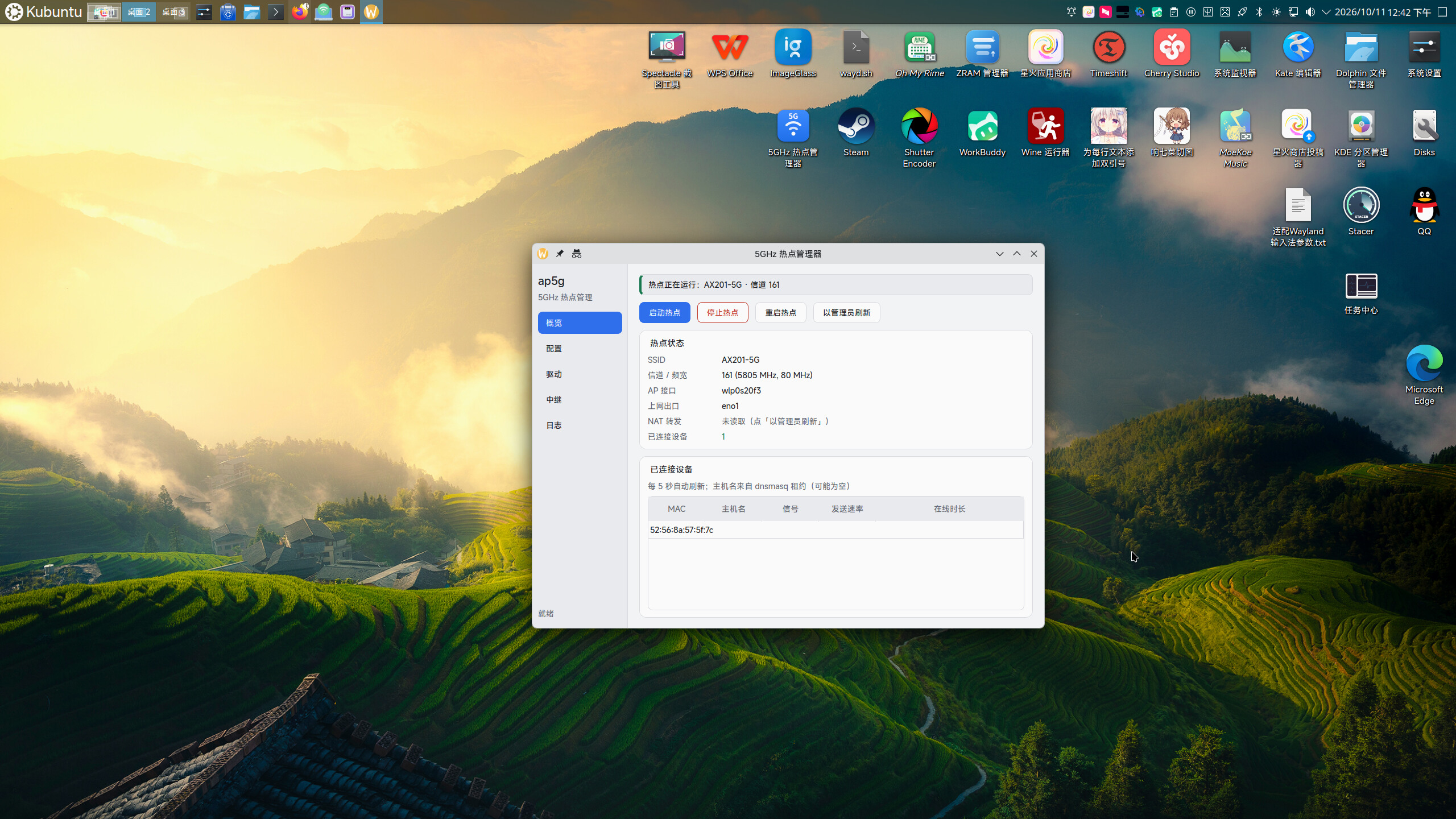Launch QQ from the desktop

click(1424, 212)
